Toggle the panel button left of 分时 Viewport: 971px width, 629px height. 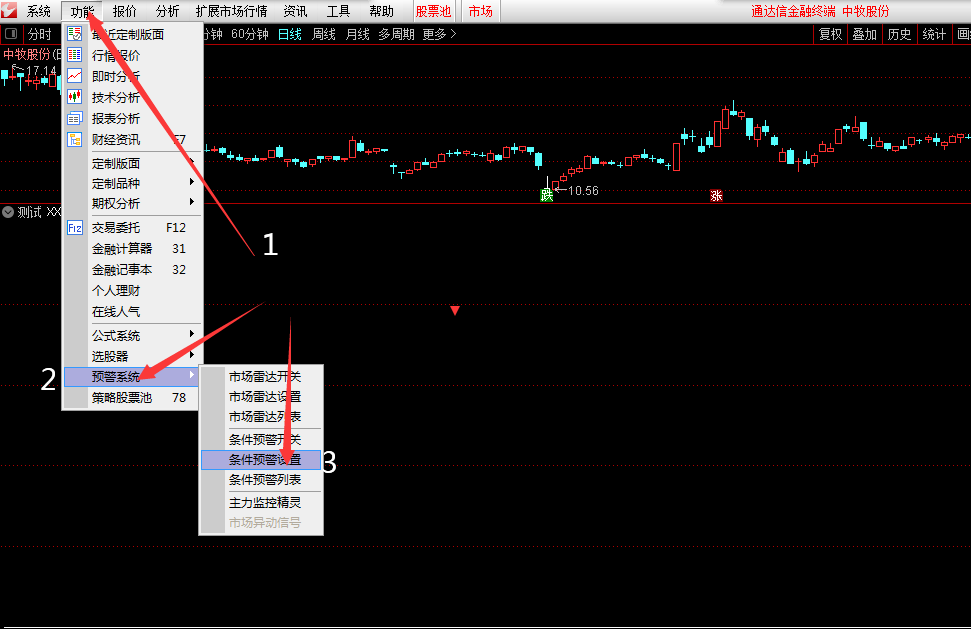coord(11,34)
